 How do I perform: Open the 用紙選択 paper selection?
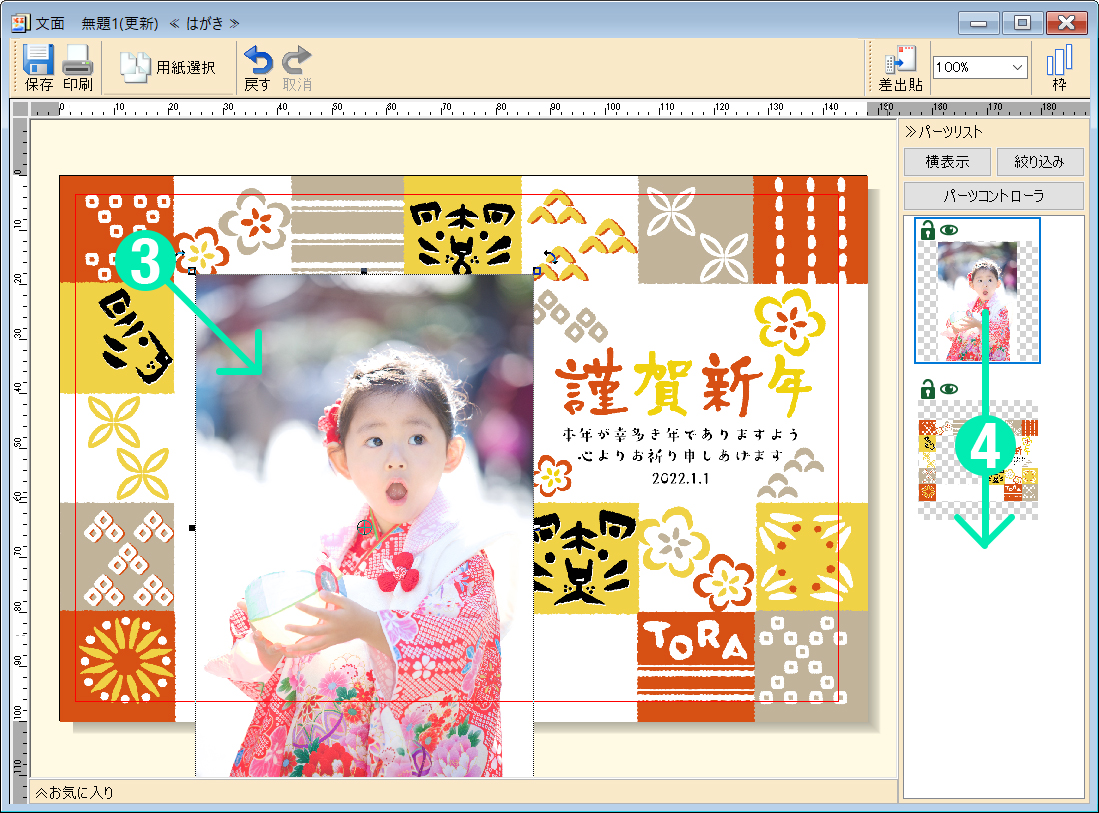(168, 67)
